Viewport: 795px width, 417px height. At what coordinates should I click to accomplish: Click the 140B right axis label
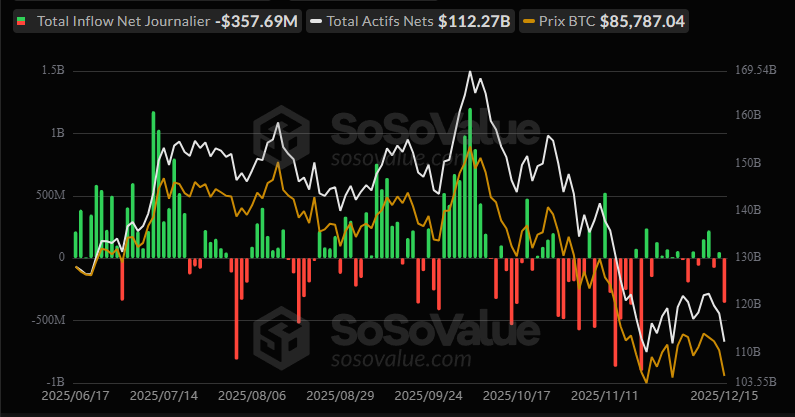[748, 210]
